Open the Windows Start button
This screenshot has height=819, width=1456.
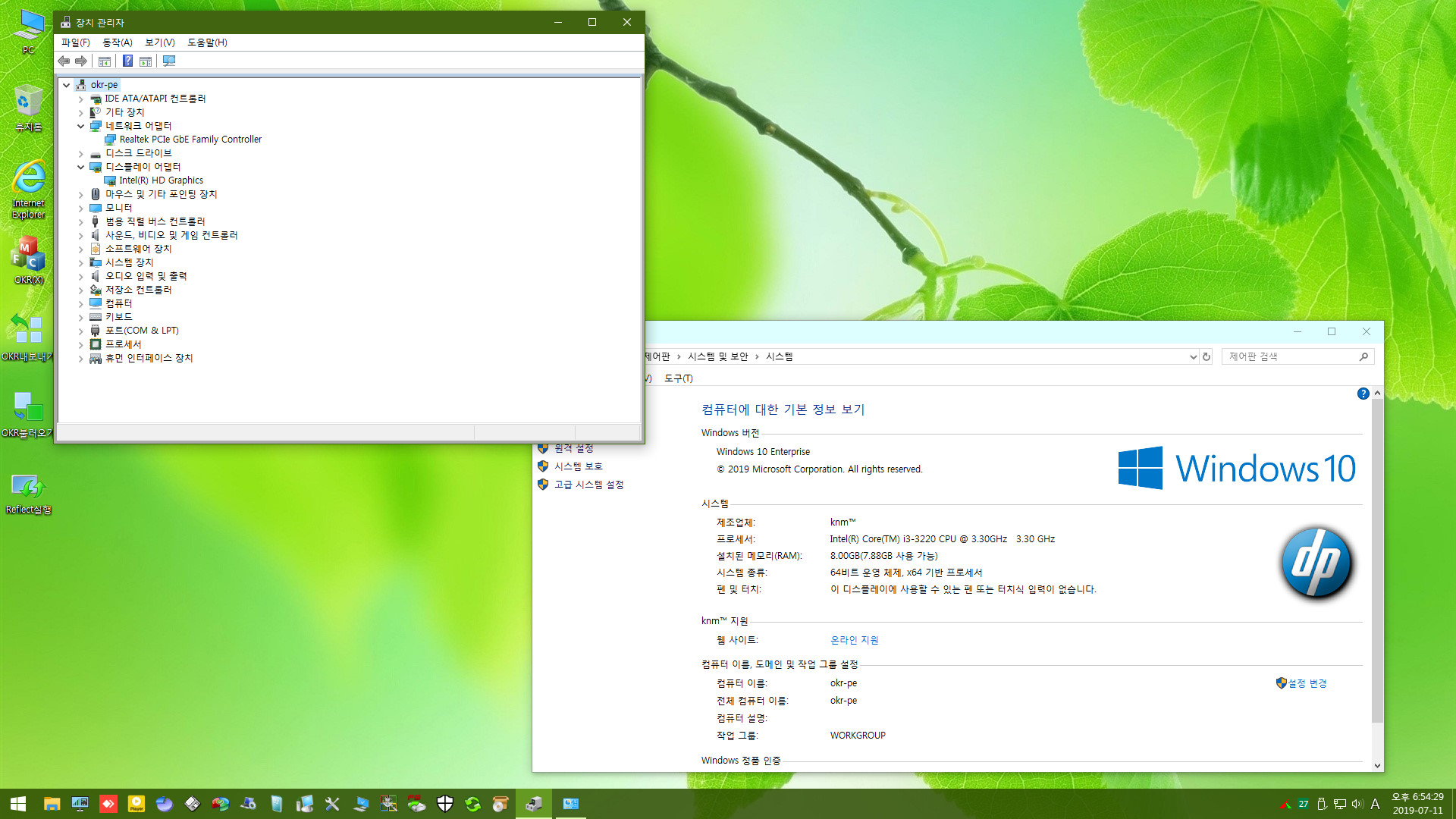18,804
